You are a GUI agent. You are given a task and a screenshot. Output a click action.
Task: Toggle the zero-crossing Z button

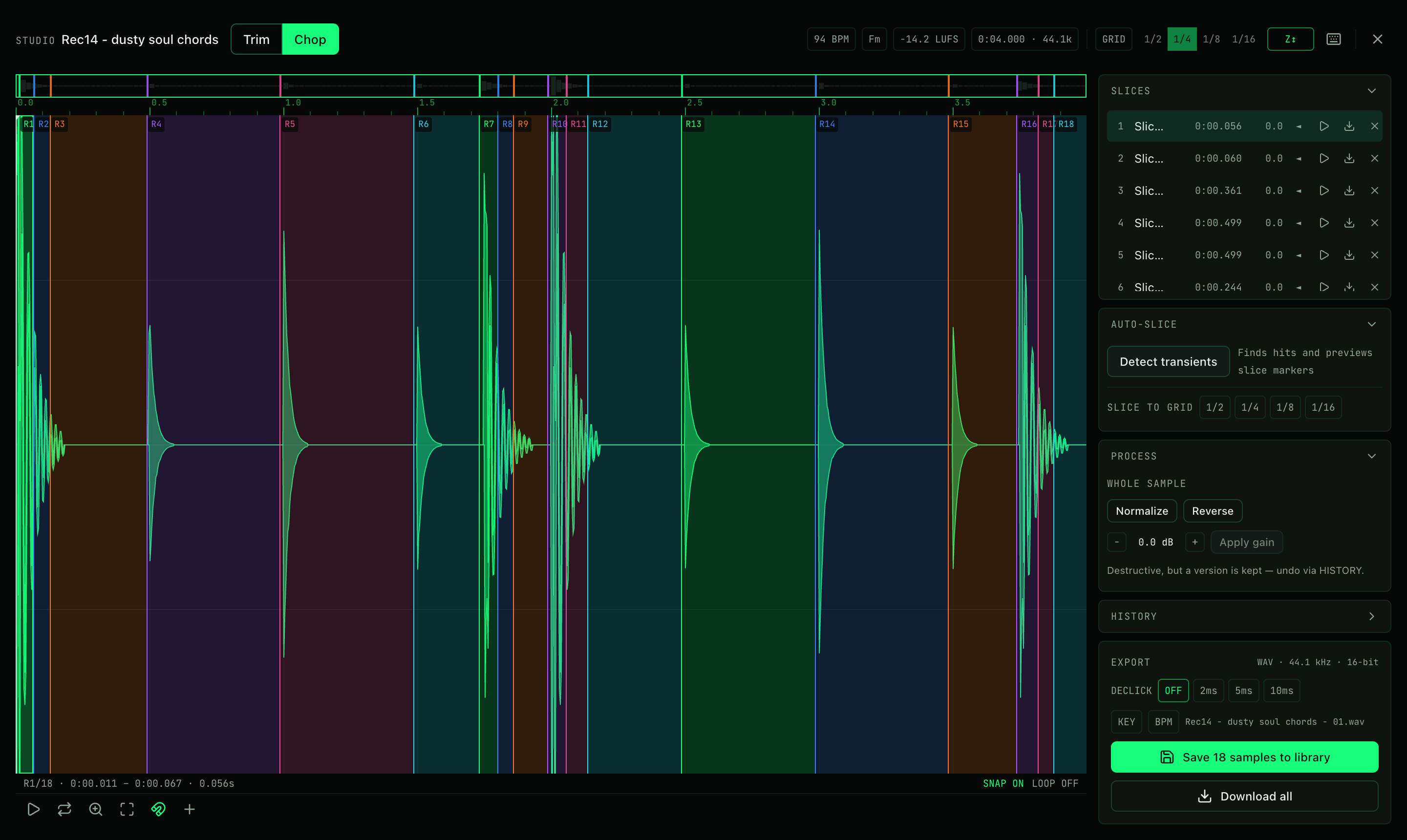tap(1290, 39)
